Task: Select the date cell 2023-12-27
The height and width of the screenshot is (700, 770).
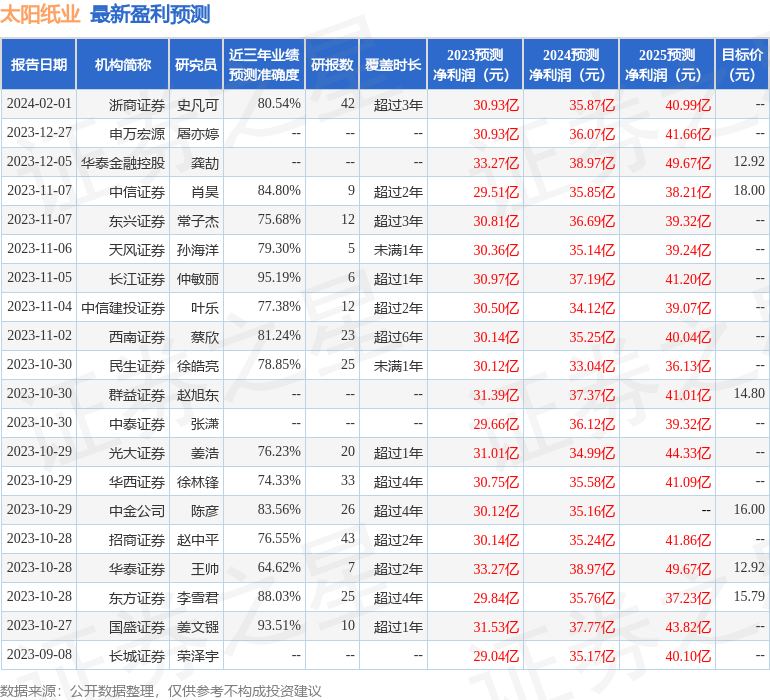Action: pyautogui.click(x=39, y=133)
